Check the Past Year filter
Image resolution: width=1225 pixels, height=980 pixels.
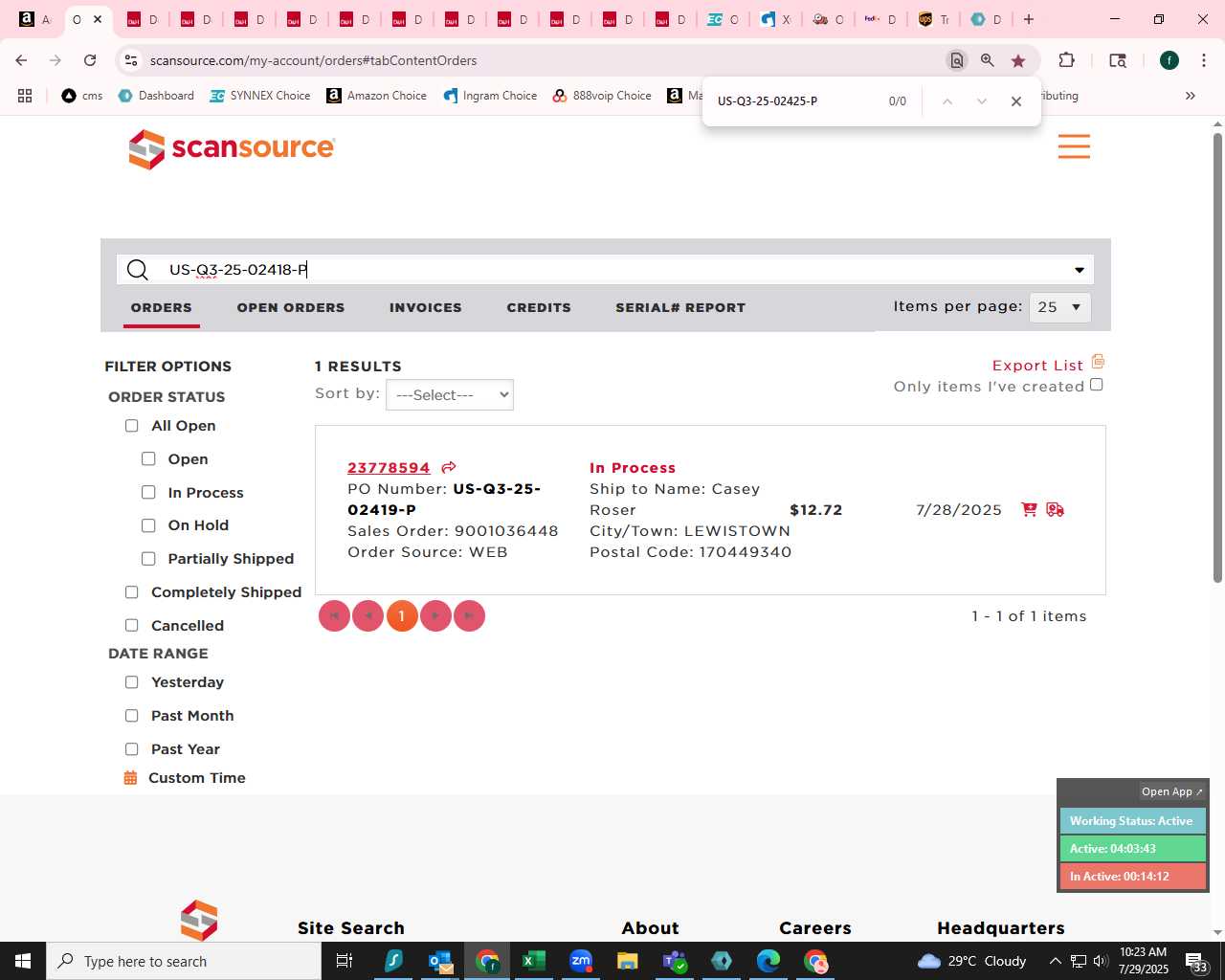pos(132,749)
